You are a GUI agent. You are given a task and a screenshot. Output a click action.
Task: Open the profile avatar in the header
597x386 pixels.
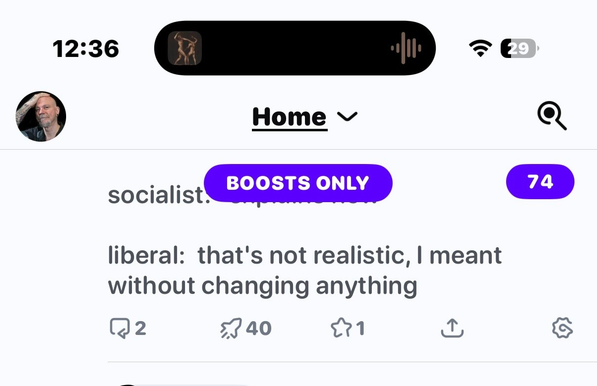coord(41,116)
